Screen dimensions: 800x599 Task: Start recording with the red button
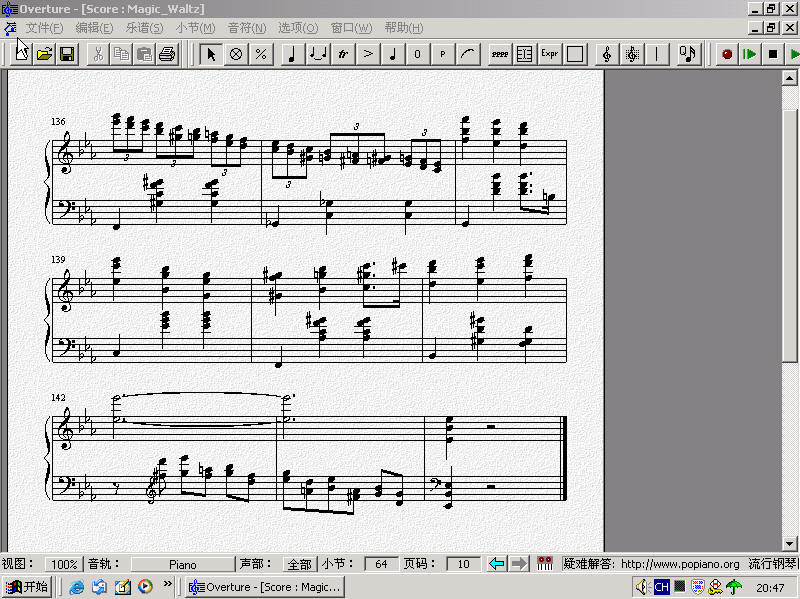coord(727,54)
